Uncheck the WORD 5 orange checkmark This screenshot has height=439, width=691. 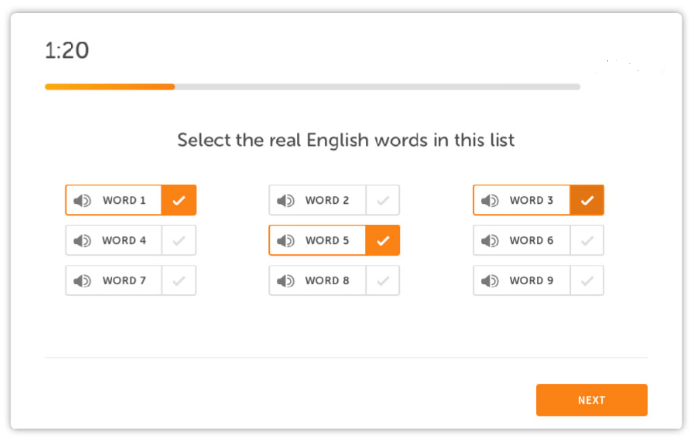(x=383, y=240)
